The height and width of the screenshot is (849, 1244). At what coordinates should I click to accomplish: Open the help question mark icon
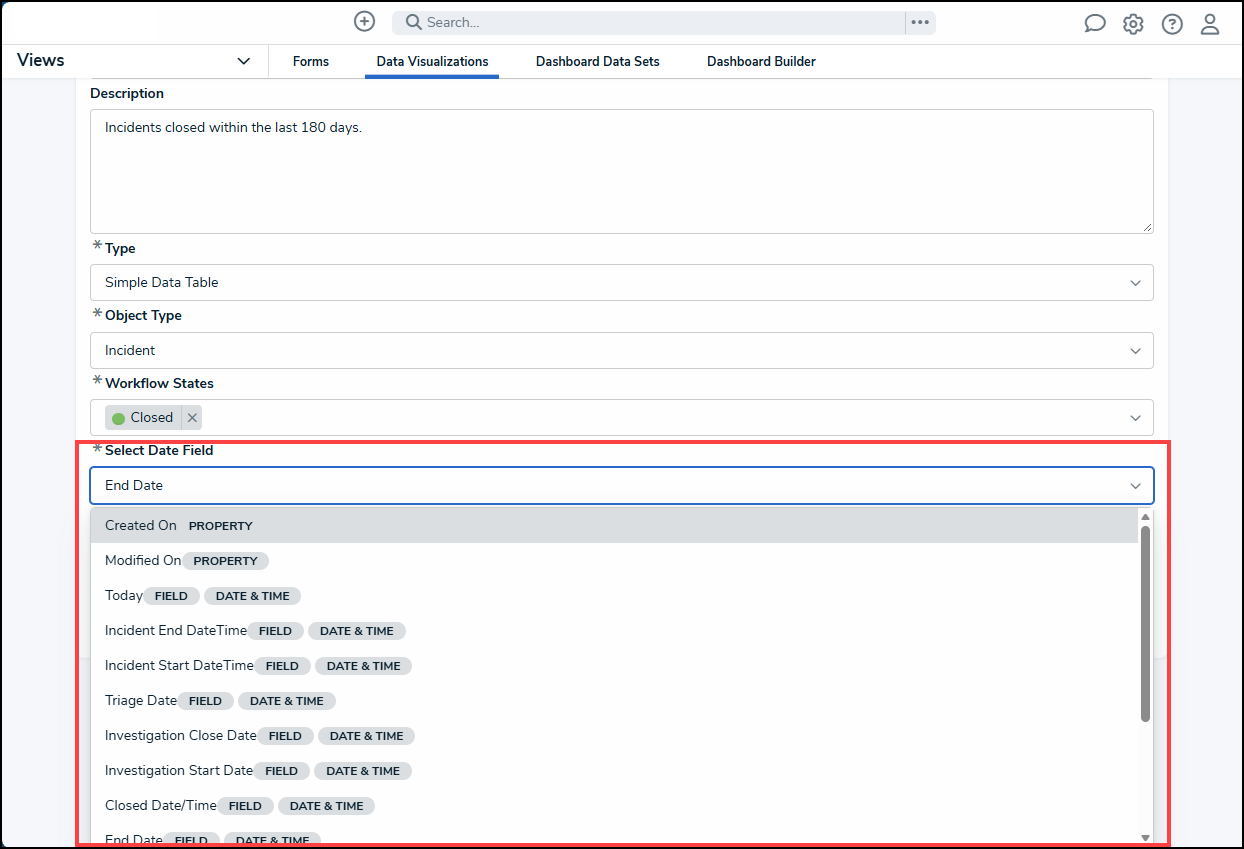point(1172,24)
